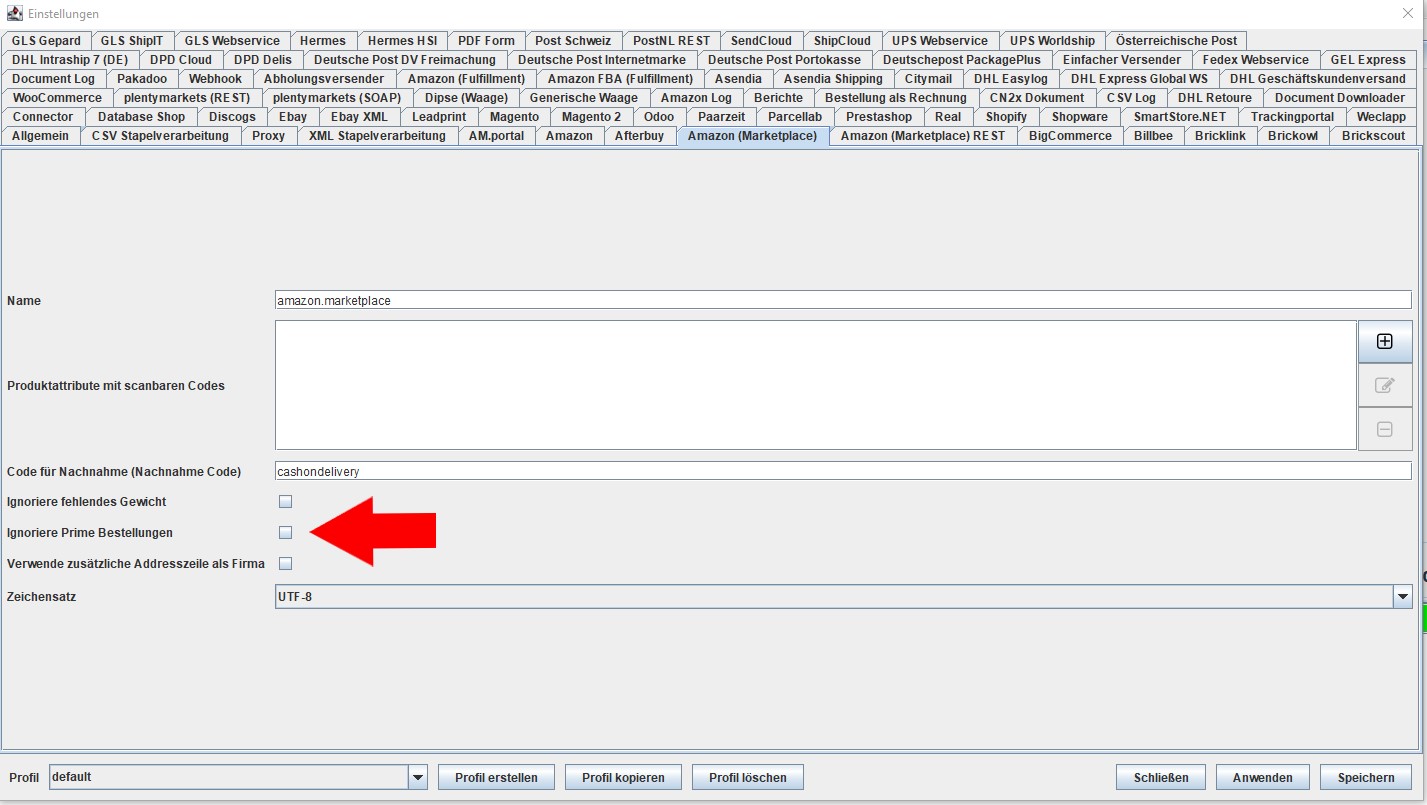Switch to the Billbee tab

(x=1153, y=135)
